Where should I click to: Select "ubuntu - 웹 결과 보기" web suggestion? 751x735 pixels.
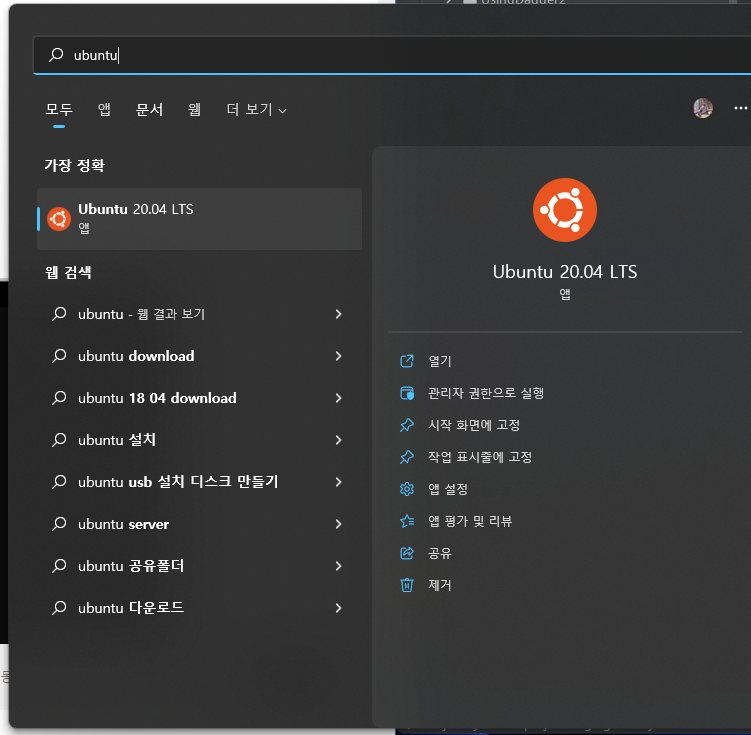pos(199,314)
